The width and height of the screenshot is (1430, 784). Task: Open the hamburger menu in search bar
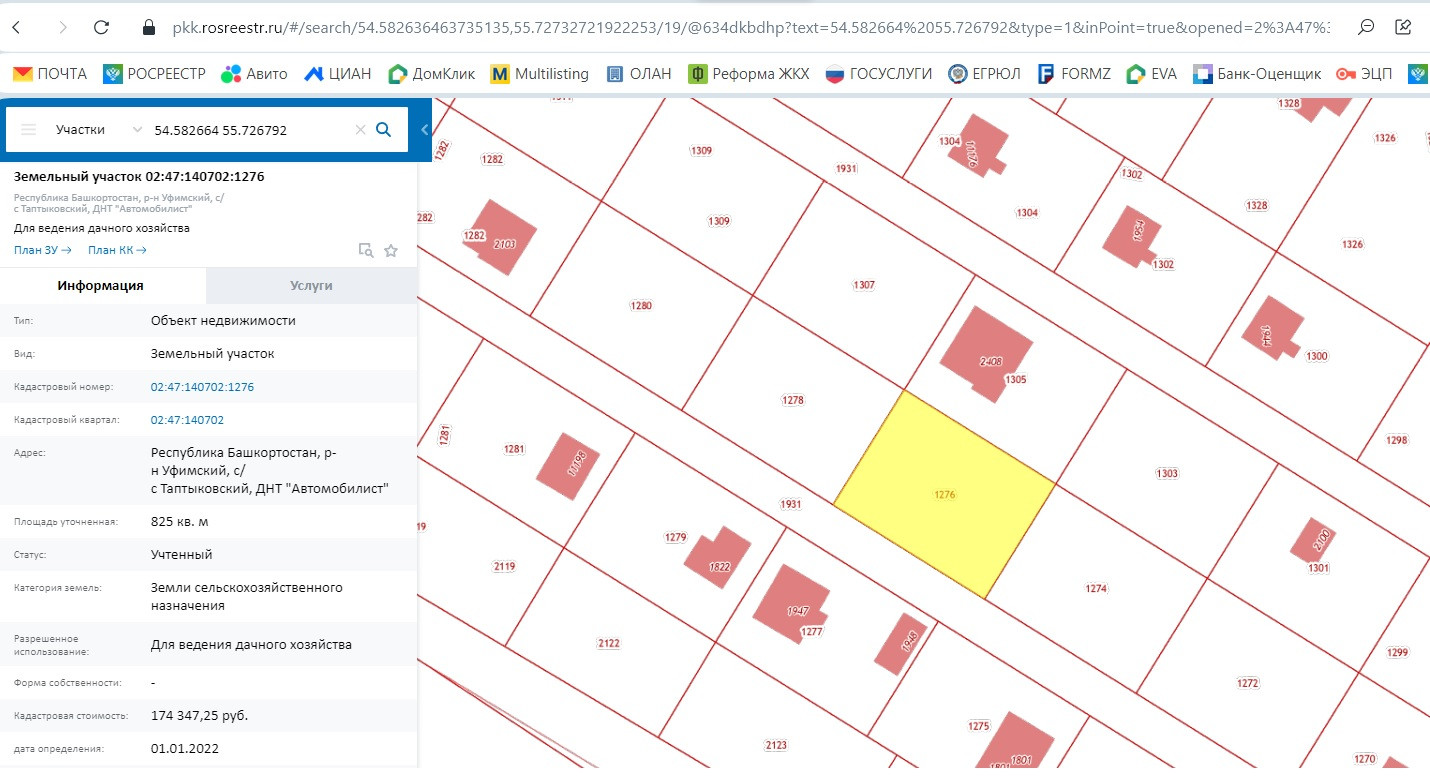click(x=28, y=130)
